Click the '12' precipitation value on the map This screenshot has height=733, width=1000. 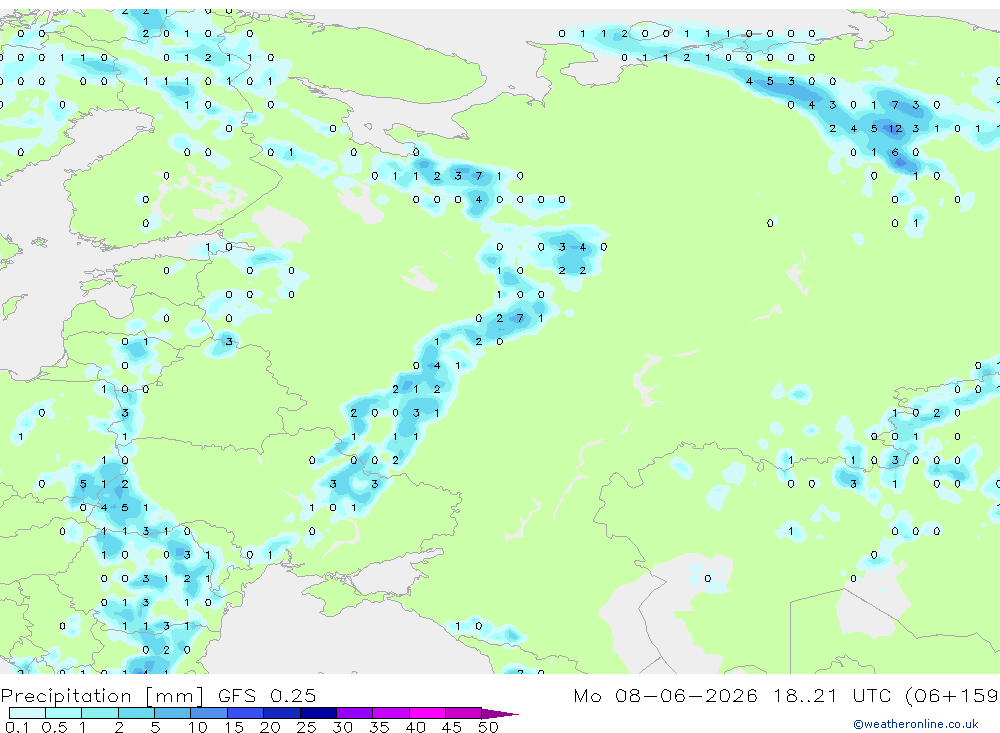coord(895,129)
